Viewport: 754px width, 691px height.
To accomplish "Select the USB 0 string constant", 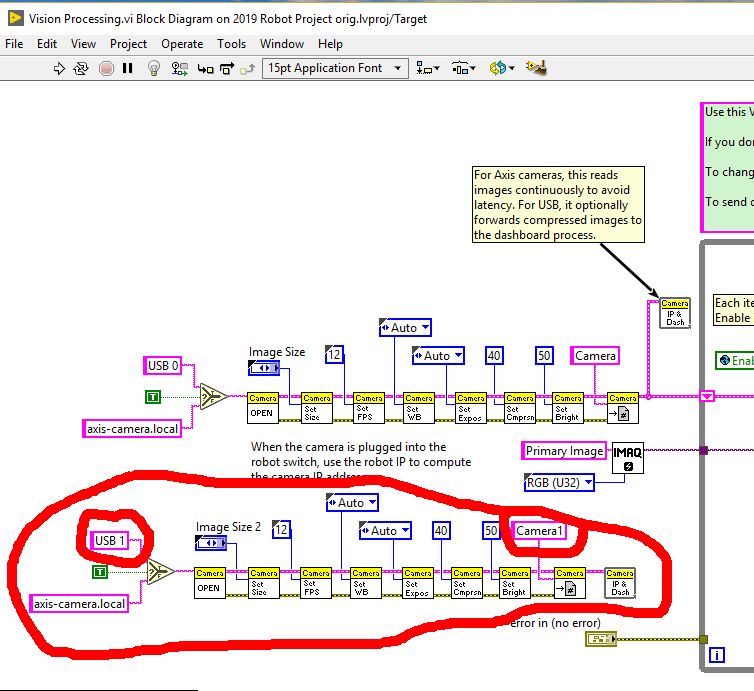I will 163,365.
